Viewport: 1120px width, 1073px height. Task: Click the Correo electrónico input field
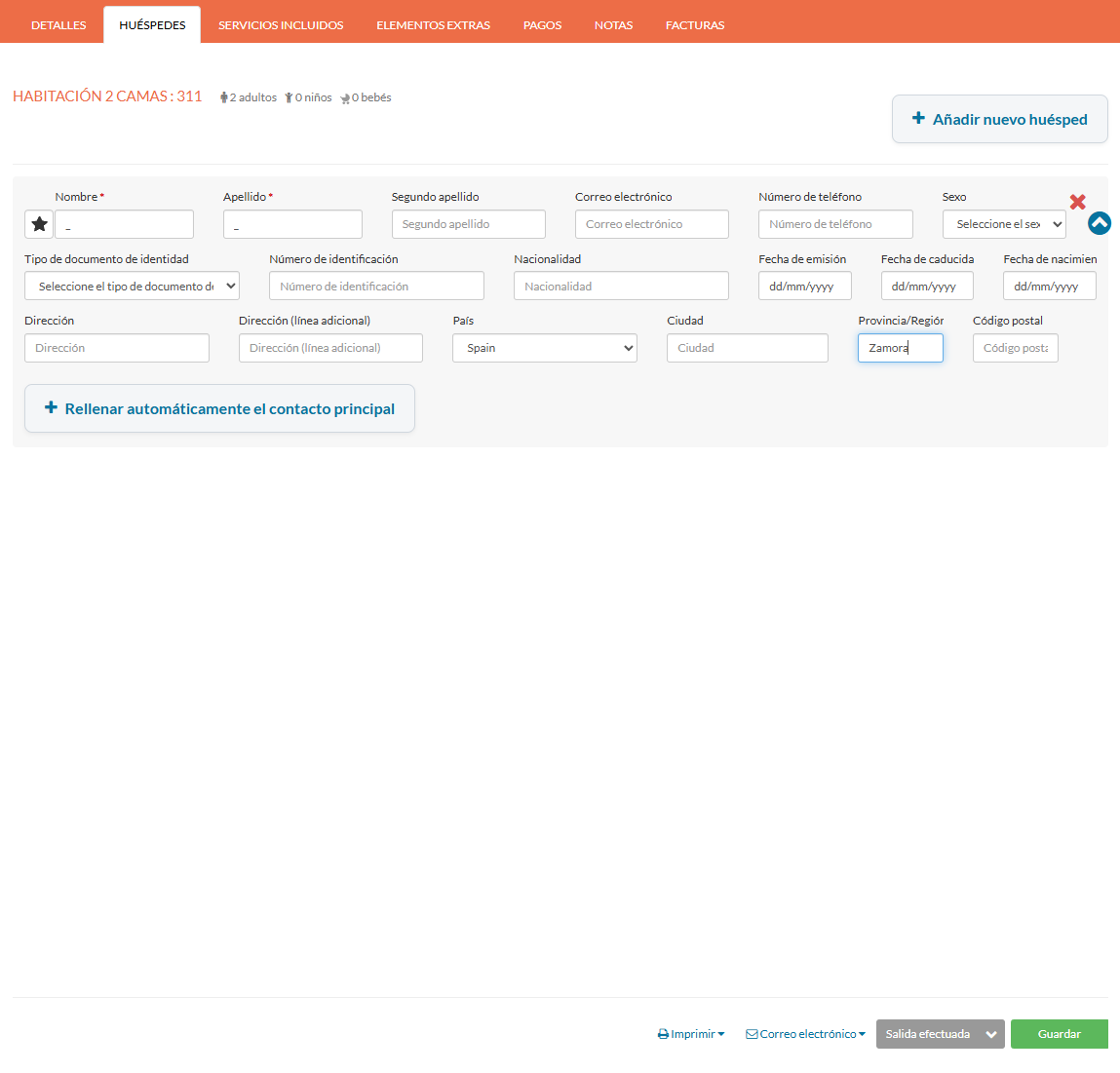[x=651, y=224]
